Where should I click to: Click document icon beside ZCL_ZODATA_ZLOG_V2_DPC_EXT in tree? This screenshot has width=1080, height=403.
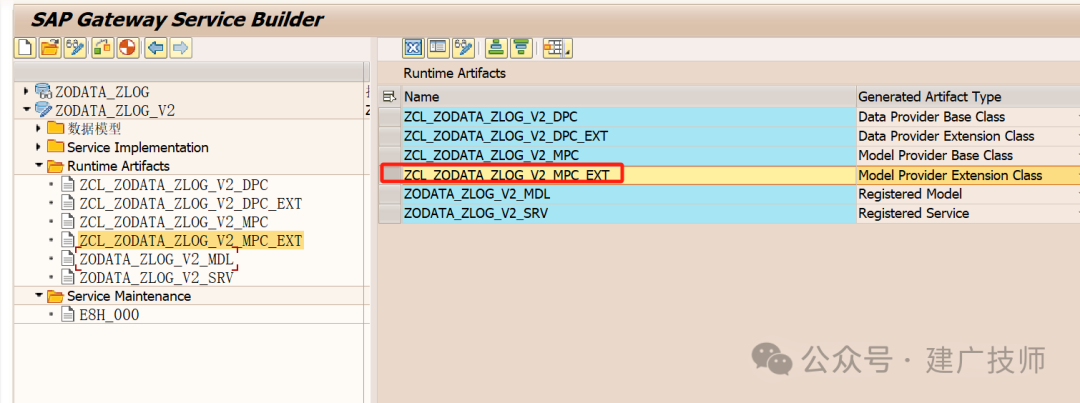pyautogui.click(x=68, y=203)
